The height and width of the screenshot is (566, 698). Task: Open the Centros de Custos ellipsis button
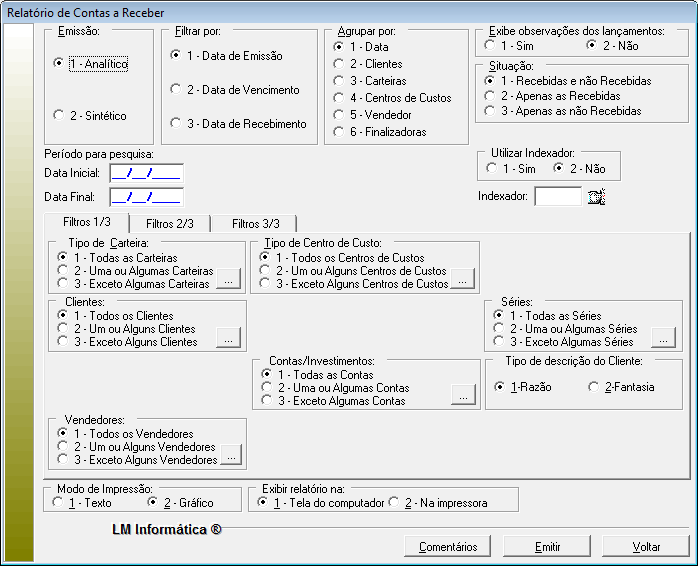pyautogui.click(x=462, y=279)
